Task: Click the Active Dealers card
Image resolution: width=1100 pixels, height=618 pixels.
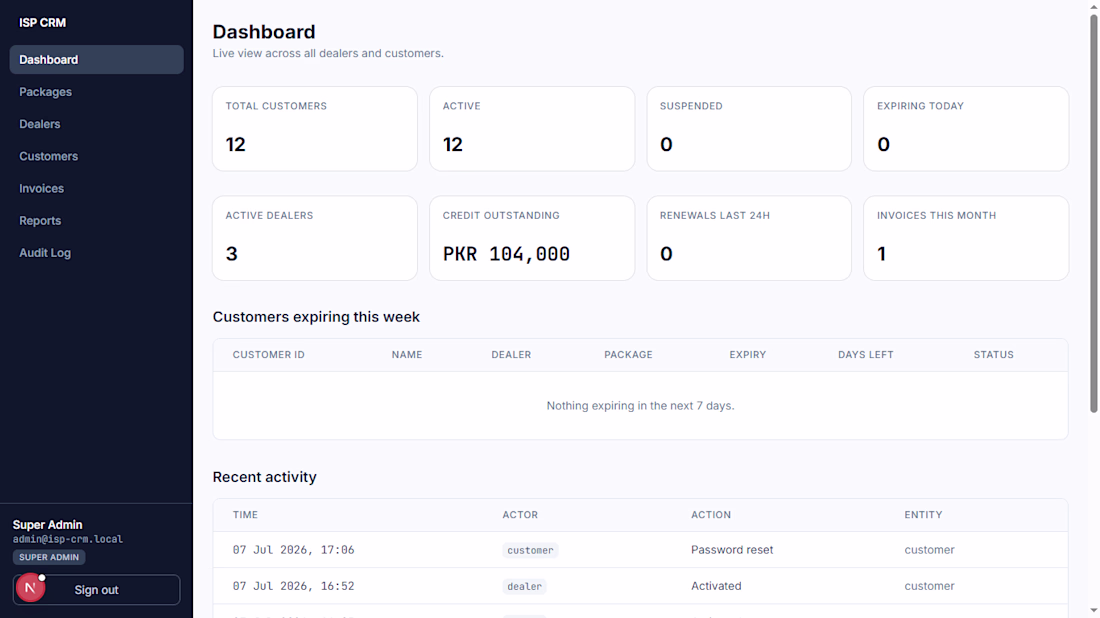Action: point(315,239)
